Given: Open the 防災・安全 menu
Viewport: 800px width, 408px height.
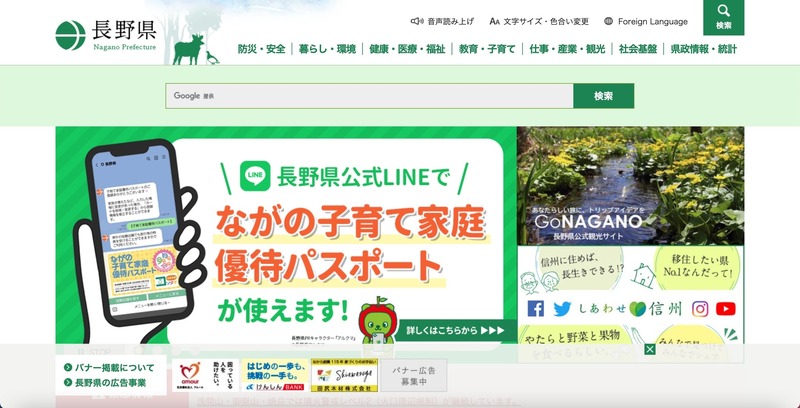Looking at the screenshot, I should (262, 49).
